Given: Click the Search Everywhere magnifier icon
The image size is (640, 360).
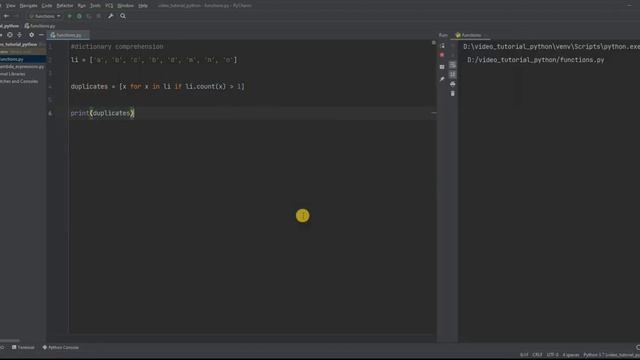Looking at the screenshot, I should pos(123,16).
